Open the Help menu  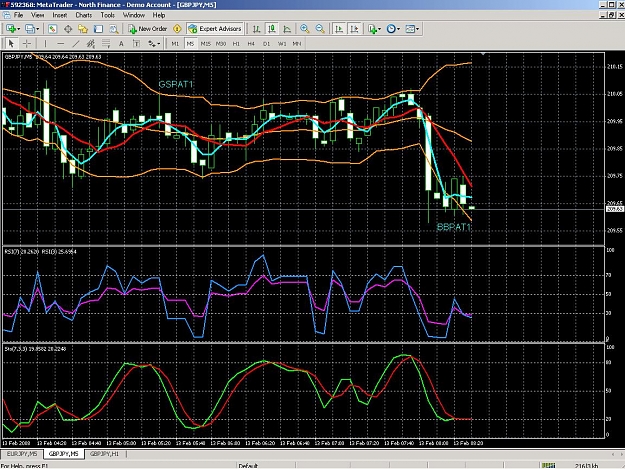159,15
